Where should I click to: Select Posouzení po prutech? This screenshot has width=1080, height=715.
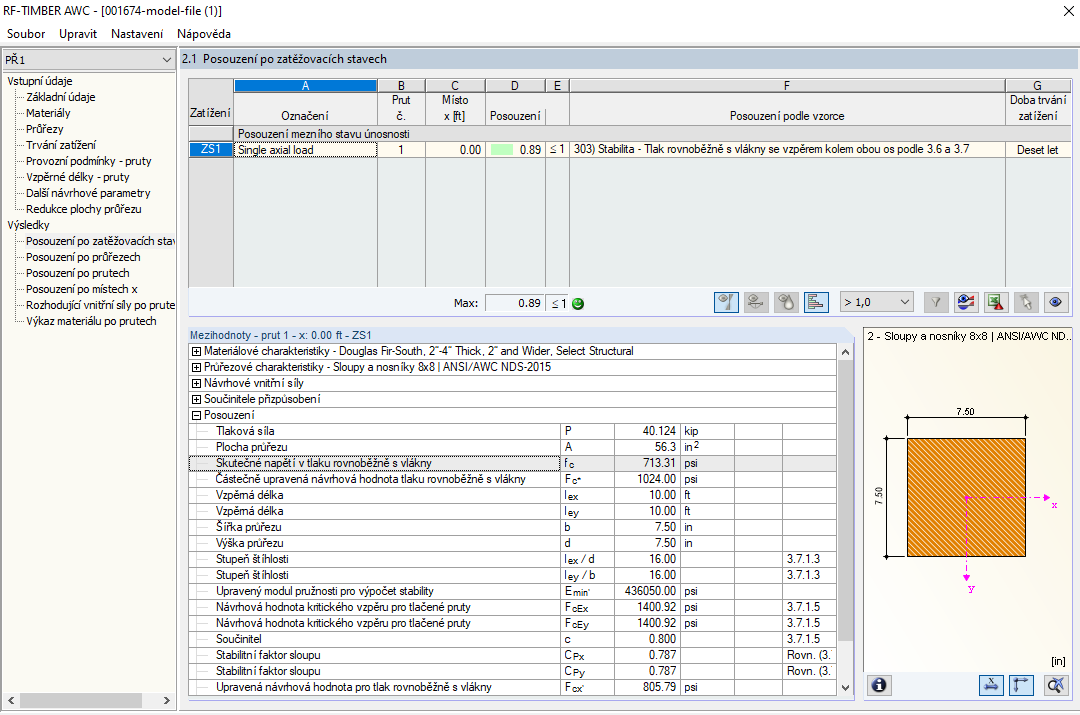78,273
